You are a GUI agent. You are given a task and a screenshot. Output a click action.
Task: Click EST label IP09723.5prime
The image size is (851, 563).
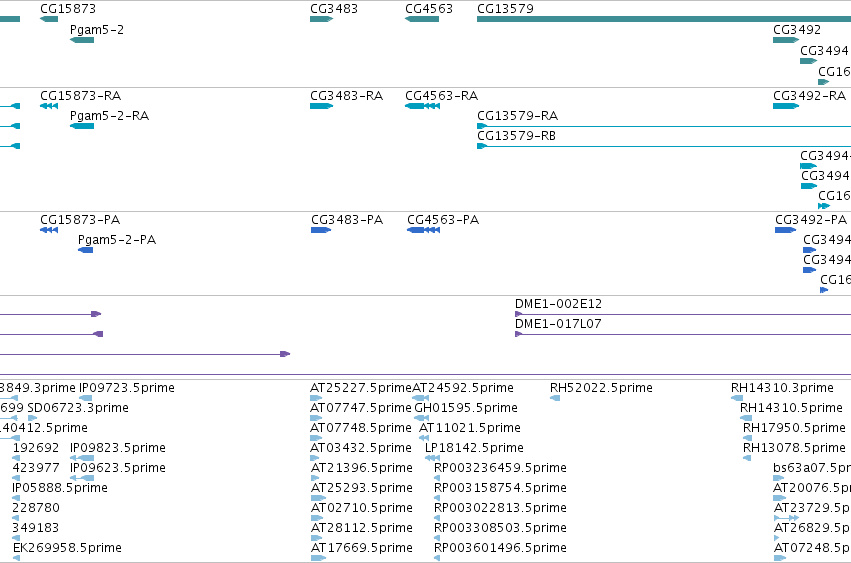tap(126, 388)
